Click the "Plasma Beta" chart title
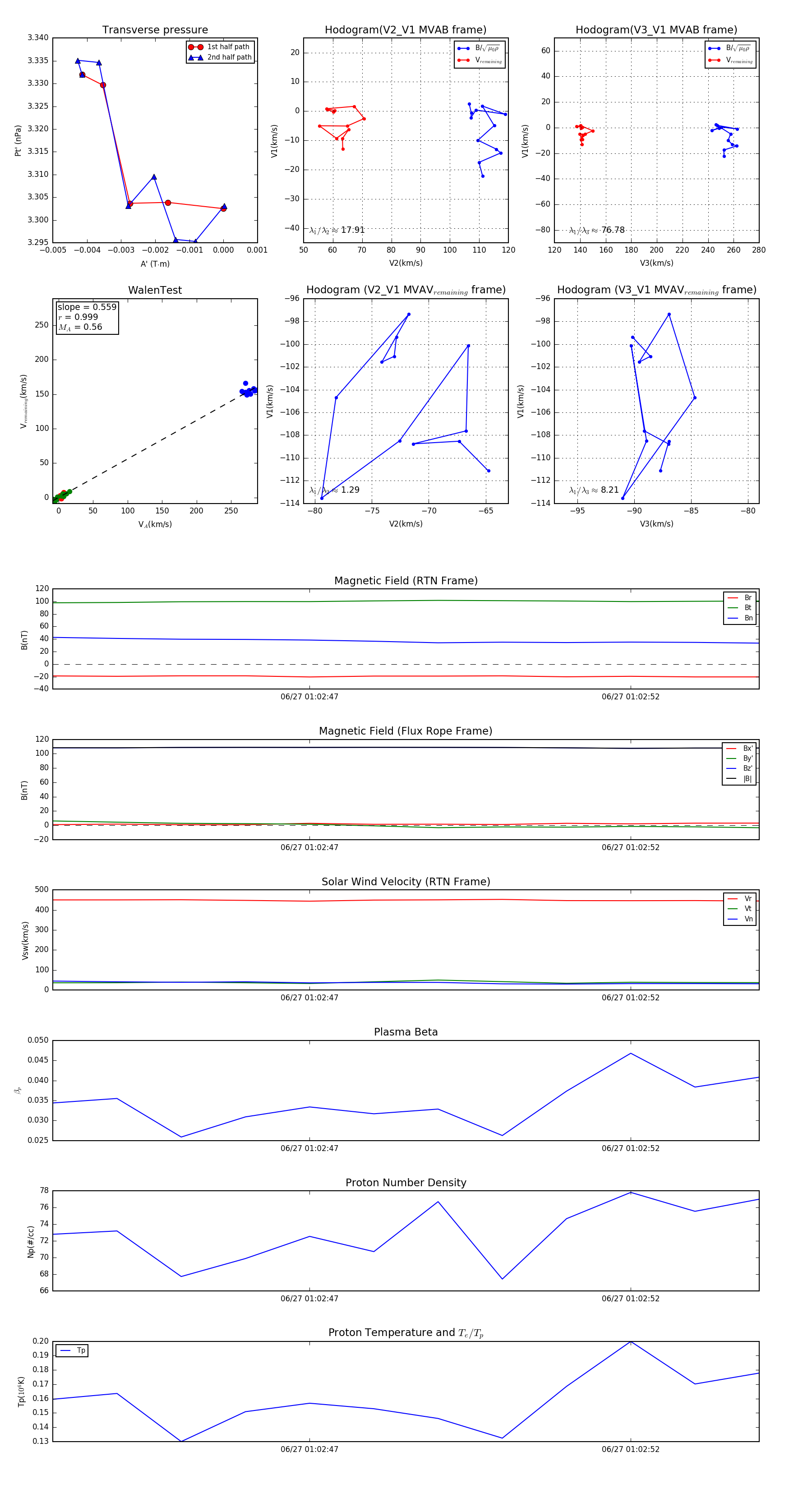 [406, 1032]
